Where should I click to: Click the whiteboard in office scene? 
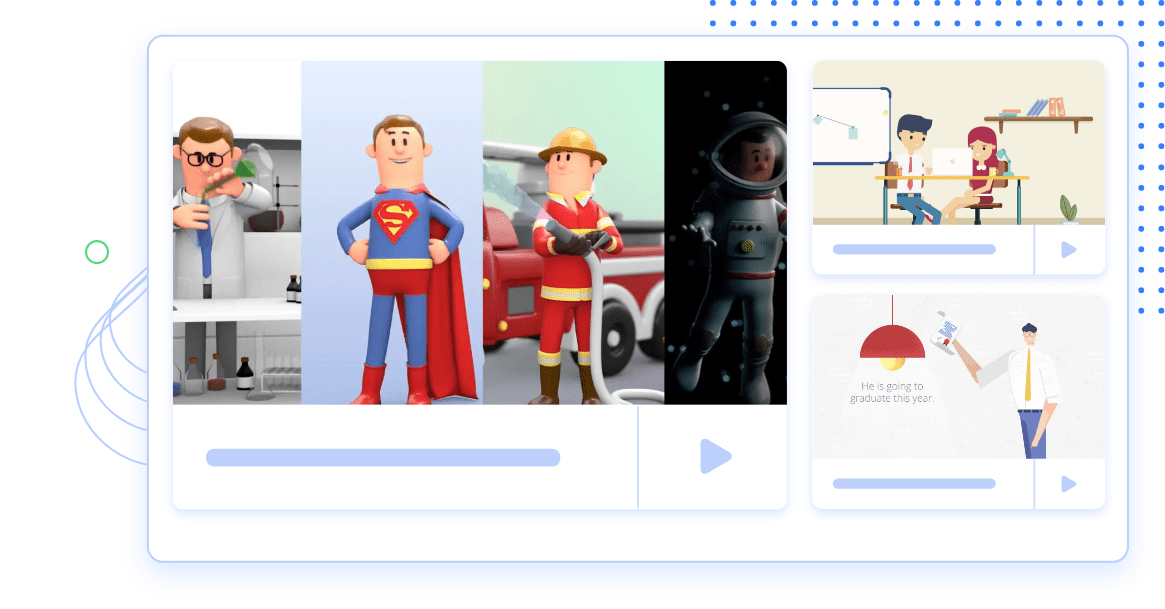[849, 126]
